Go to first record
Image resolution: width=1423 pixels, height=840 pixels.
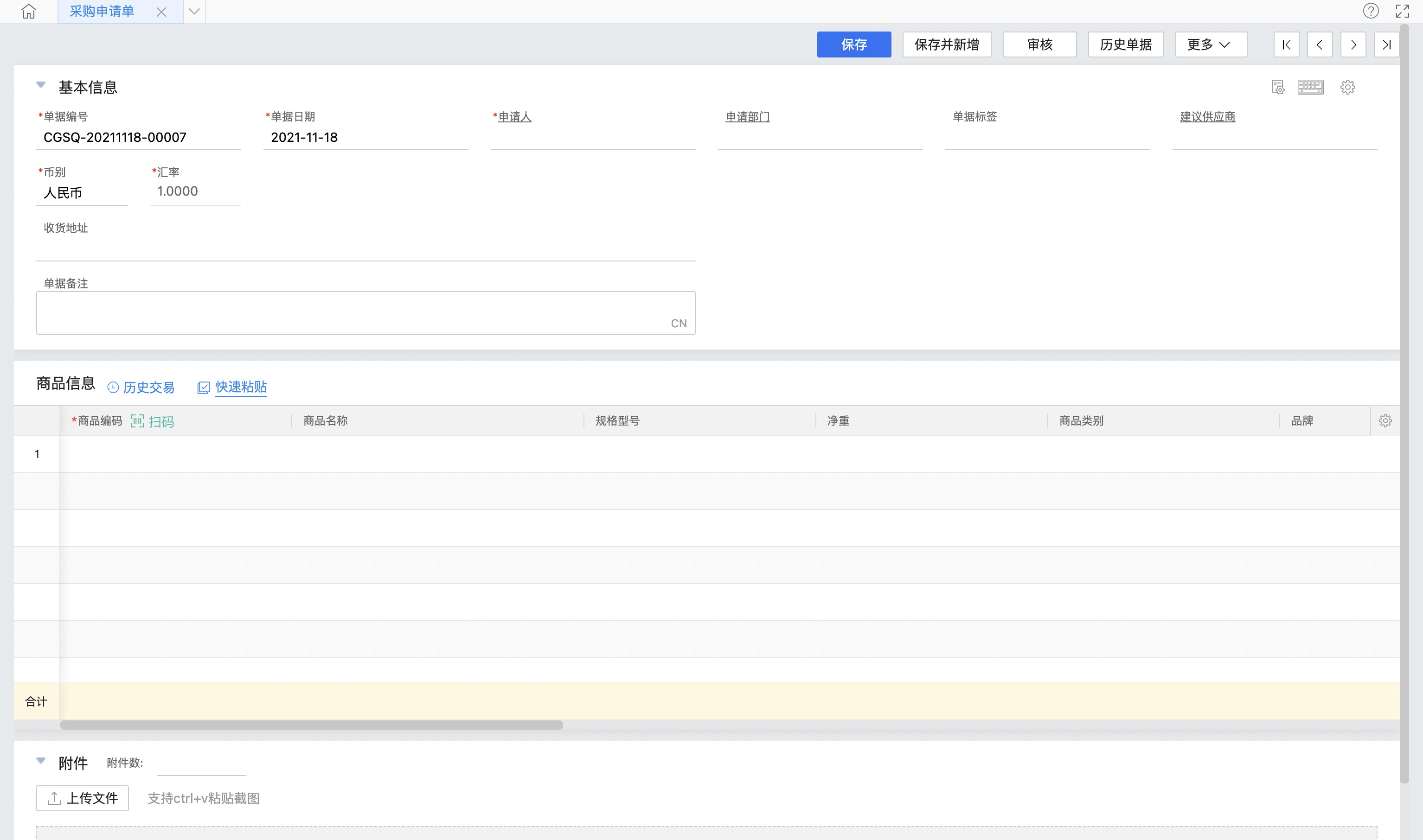click(x=1287, y=45)
